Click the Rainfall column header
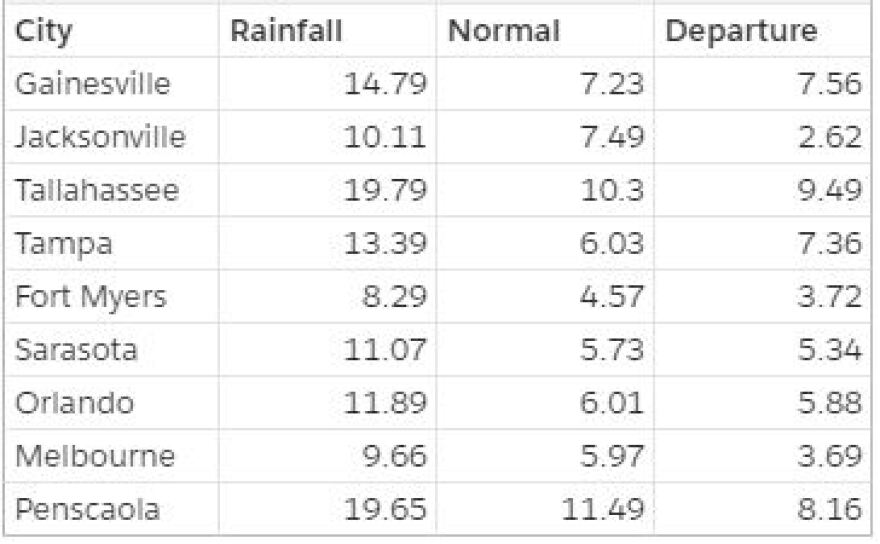This screenshot has width=880, height=544. (x=327, y=30)
